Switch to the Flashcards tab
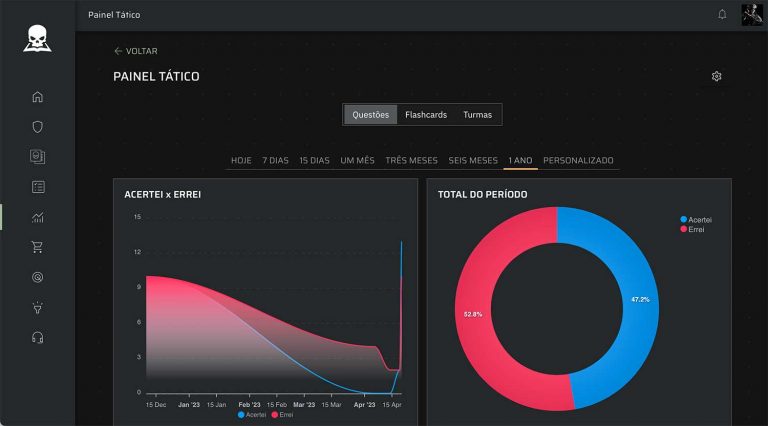The image size is (768, 426). (x=426, y=115)
